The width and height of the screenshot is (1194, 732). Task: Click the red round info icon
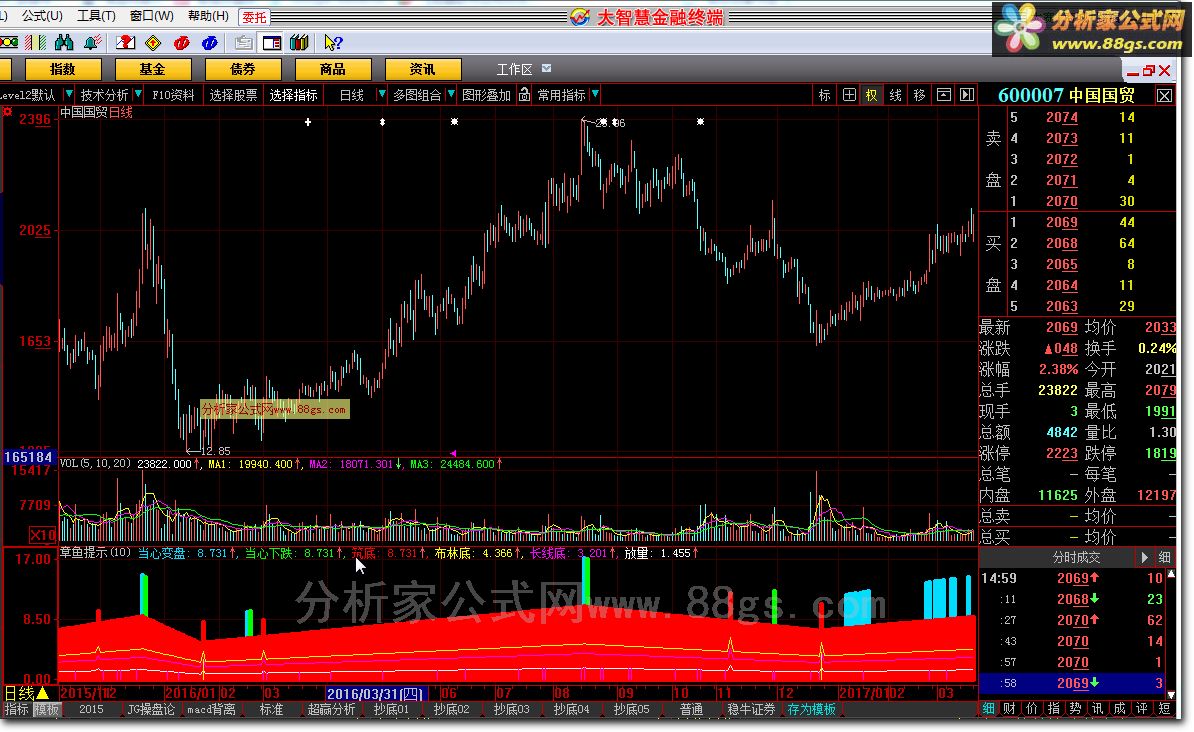click(x=181, y=43)
